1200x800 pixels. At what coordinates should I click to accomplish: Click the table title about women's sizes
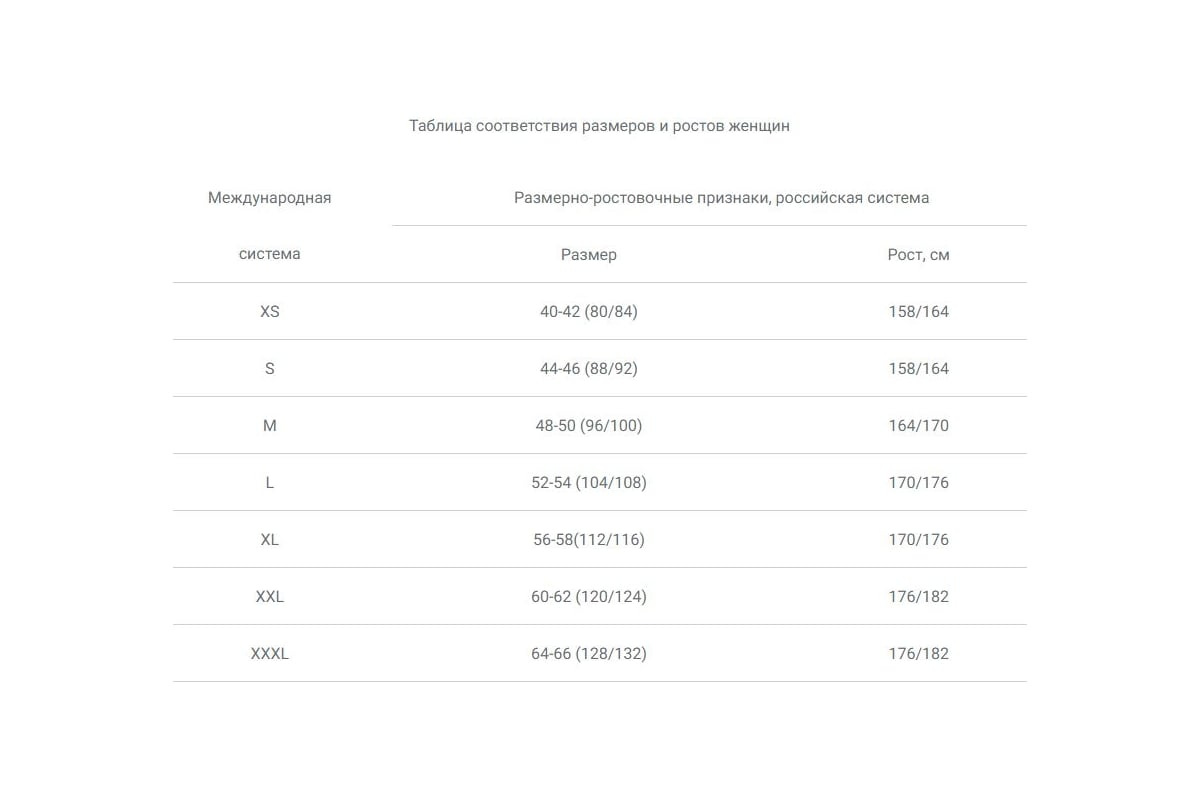[x=599, y=126]
